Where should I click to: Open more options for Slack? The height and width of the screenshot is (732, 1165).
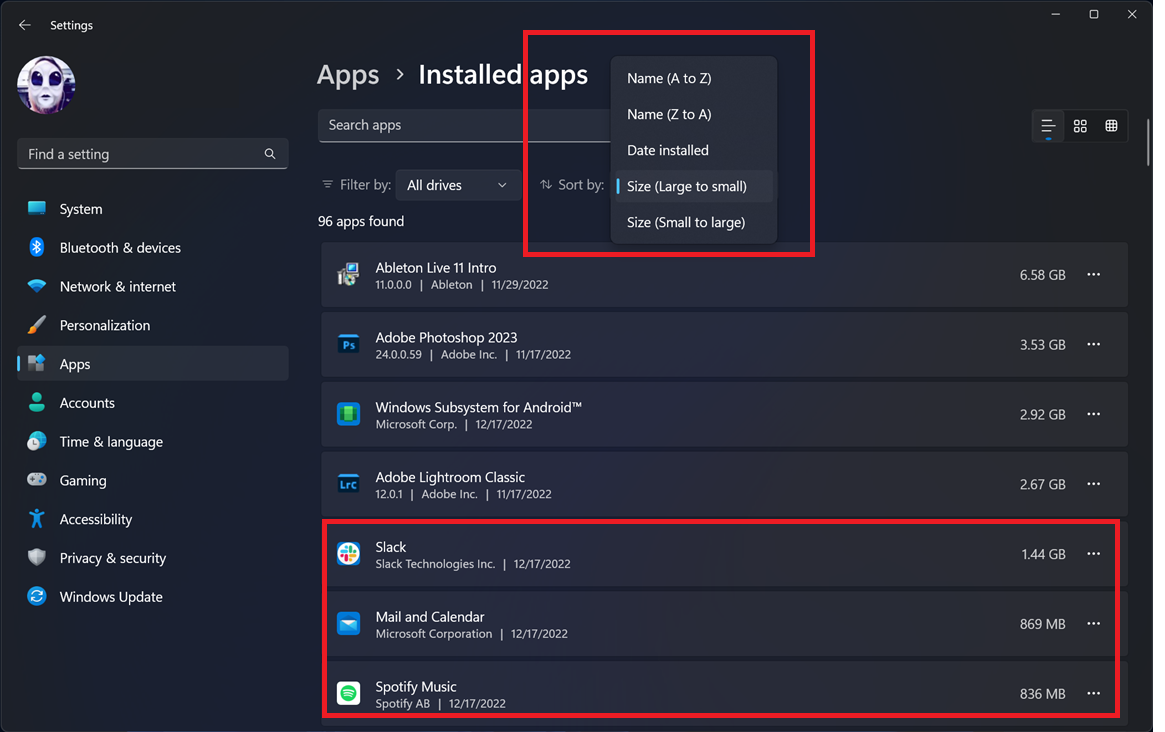click(1093, 553)
